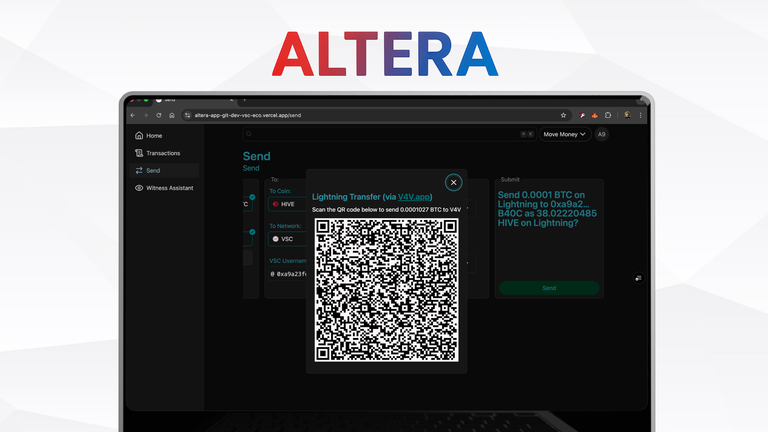Image resolution: width=768 pixels, height=432 pixels.
Task: Select Send in the sidebar
Action: point(164,170)
